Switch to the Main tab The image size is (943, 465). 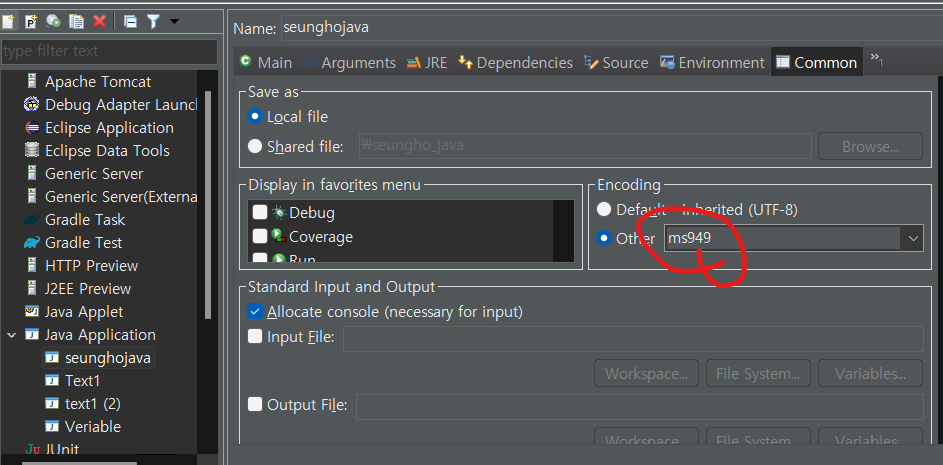(265, 63)
